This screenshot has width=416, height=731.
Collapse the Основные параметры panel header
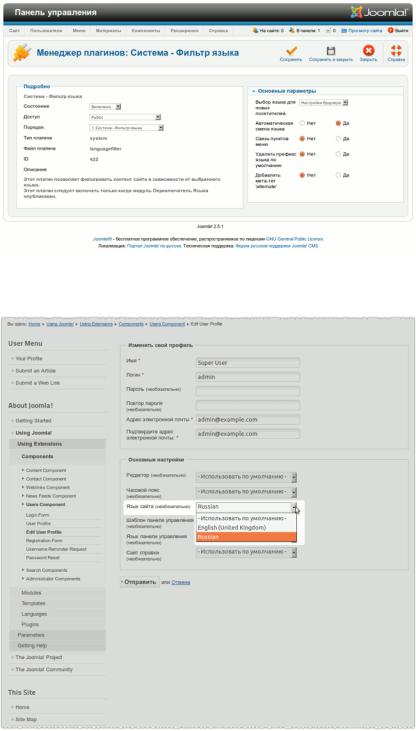(325, 91)
